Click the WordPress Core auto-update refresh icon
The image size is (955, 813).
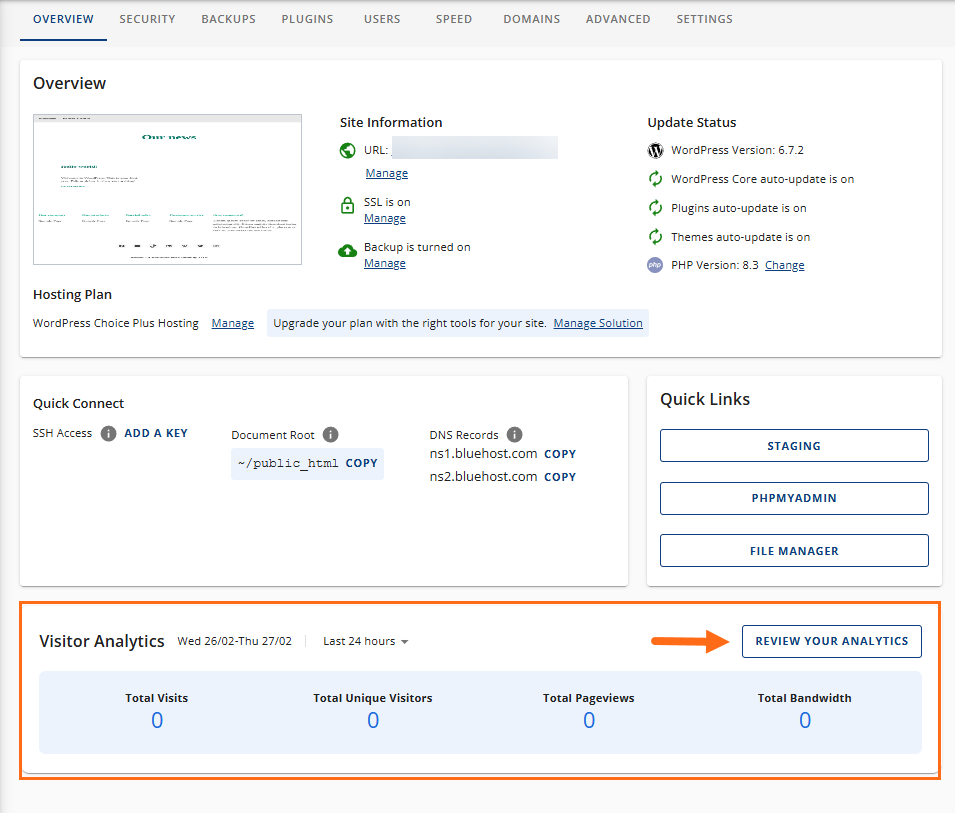click(655, 179)
